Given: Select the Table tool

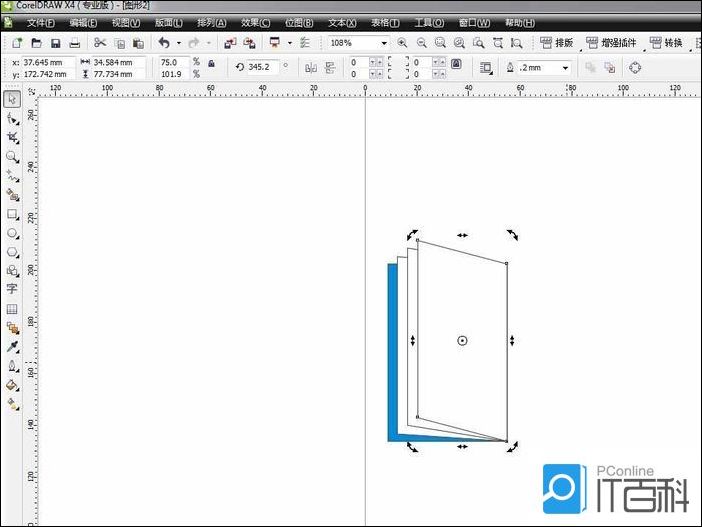Looking at the screenshot, I should (12, 309).
